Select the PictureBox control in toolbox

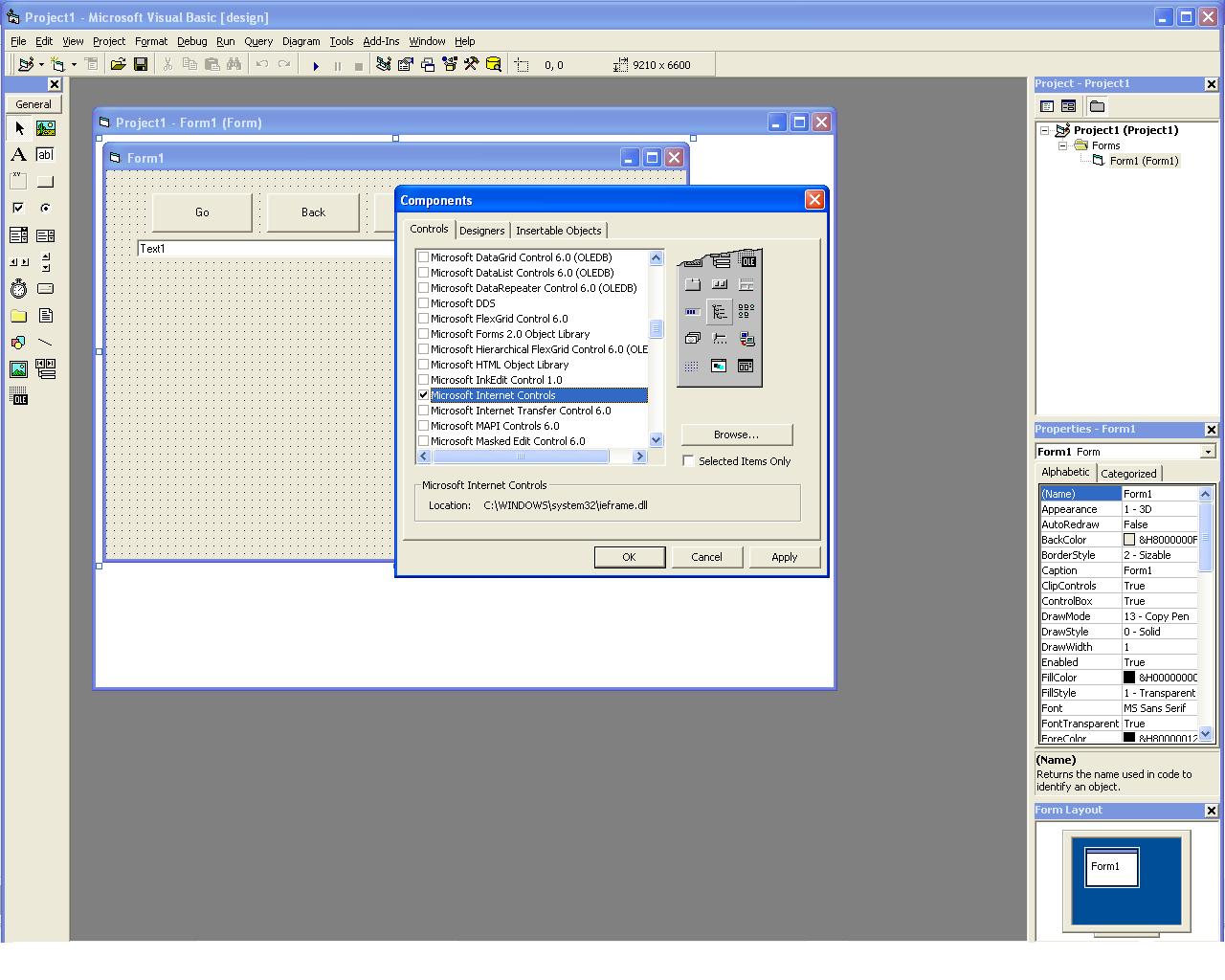[x=46, y=128]
